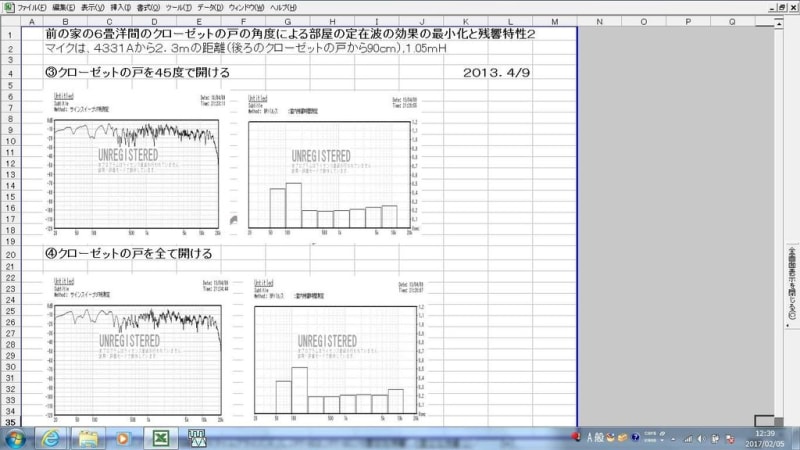This screenshot has width=800, height=450.
Task: Open the 表示 (View) menu
Action: [x=92, y=8]
